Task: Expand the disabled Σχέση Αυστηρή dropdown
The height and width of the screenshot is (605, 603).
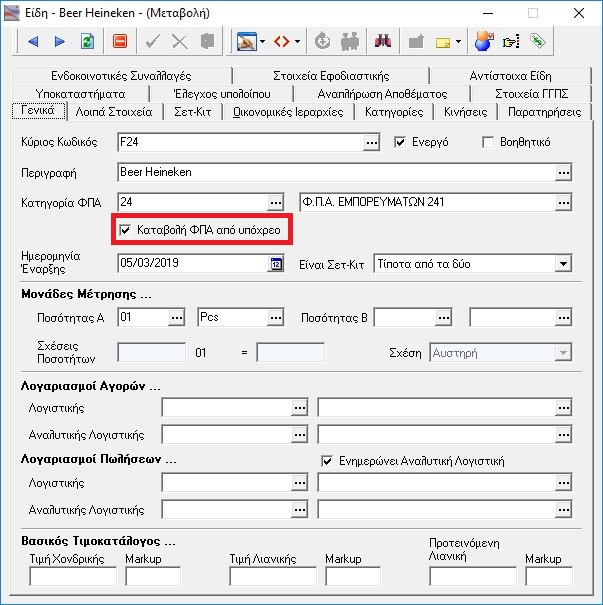Action: click(563, 353)
